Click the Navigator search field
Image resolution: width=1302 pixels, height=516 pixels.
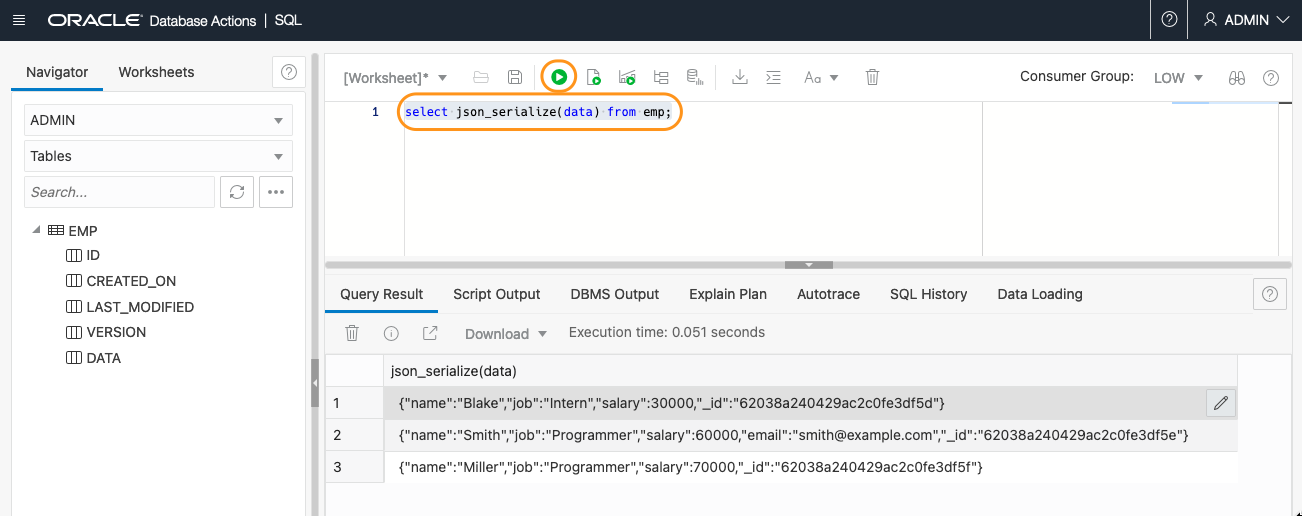pos(119,192)
